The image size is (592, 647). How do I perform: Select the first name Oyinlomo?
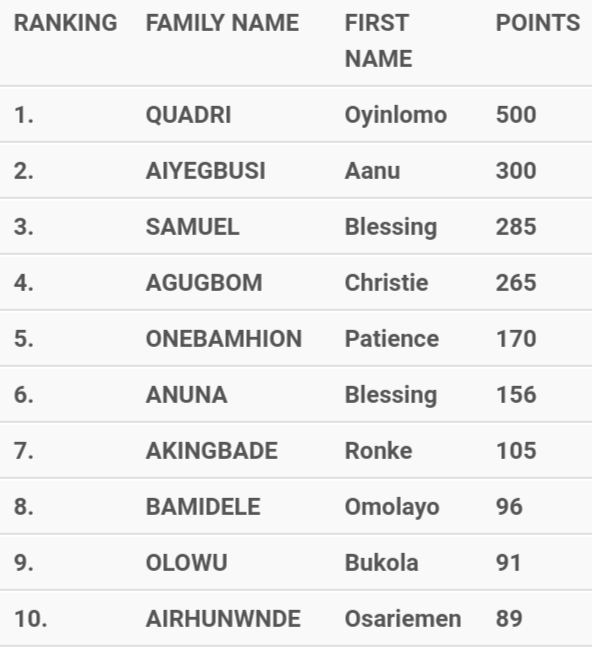(x=396, y=116)
